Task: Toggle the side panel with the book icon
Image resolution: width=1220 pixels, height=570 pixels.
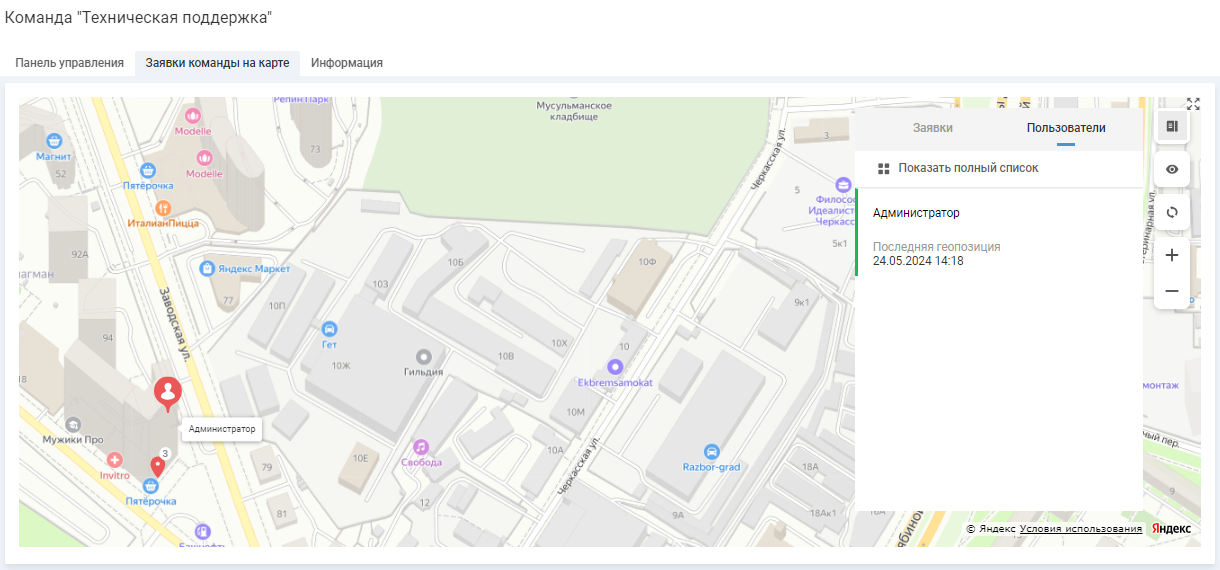Action: pyautogui.click(x=1172, y=126)
